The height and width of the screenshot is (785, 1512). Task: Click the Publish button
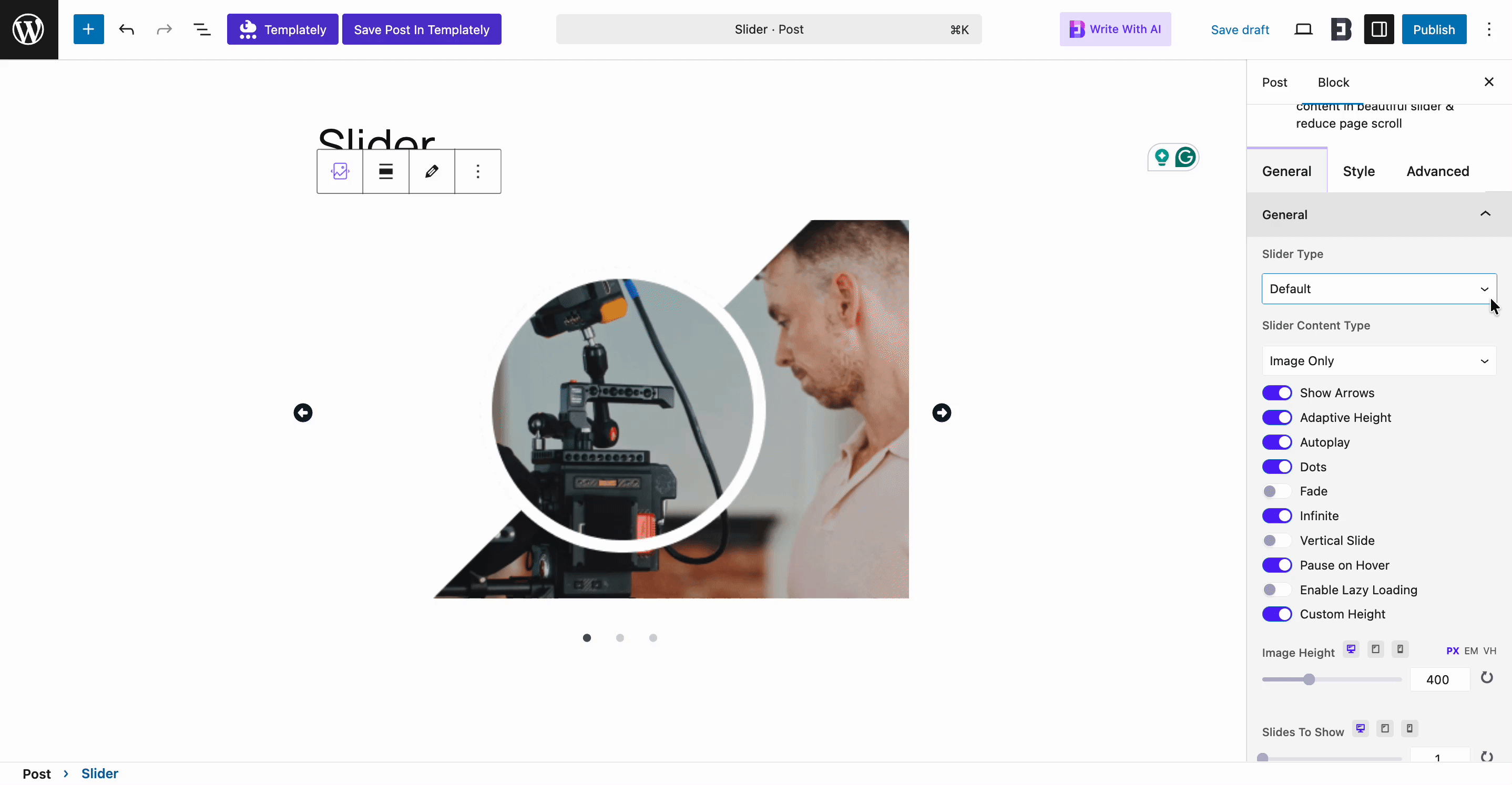[x=1433, y=29]
